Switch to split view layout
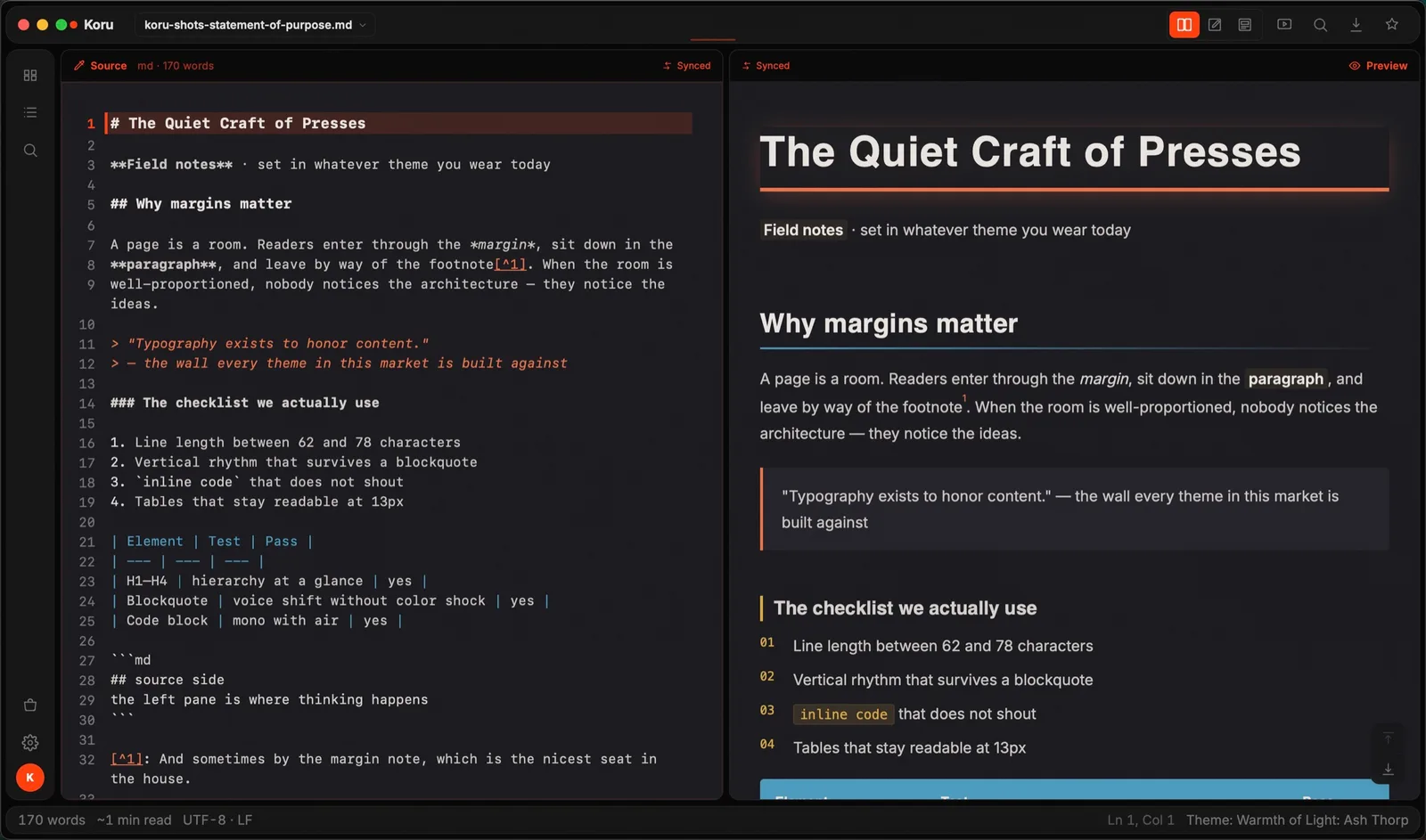The height and width of the screenshot is (840, 1426). (x=1184, y=25)
